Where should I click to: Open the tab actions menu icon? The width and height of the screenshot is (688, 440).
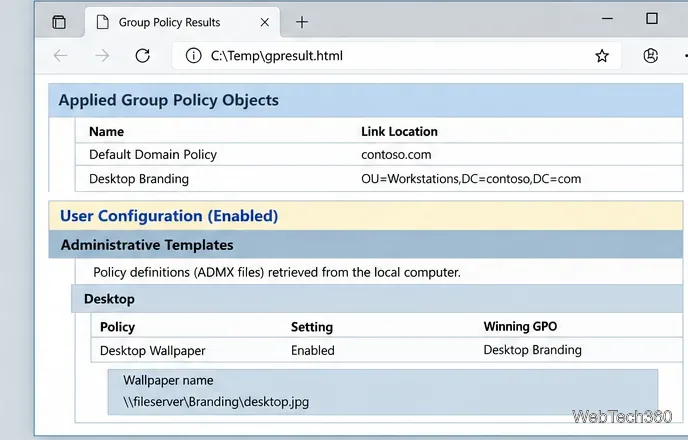click(59, 22)
